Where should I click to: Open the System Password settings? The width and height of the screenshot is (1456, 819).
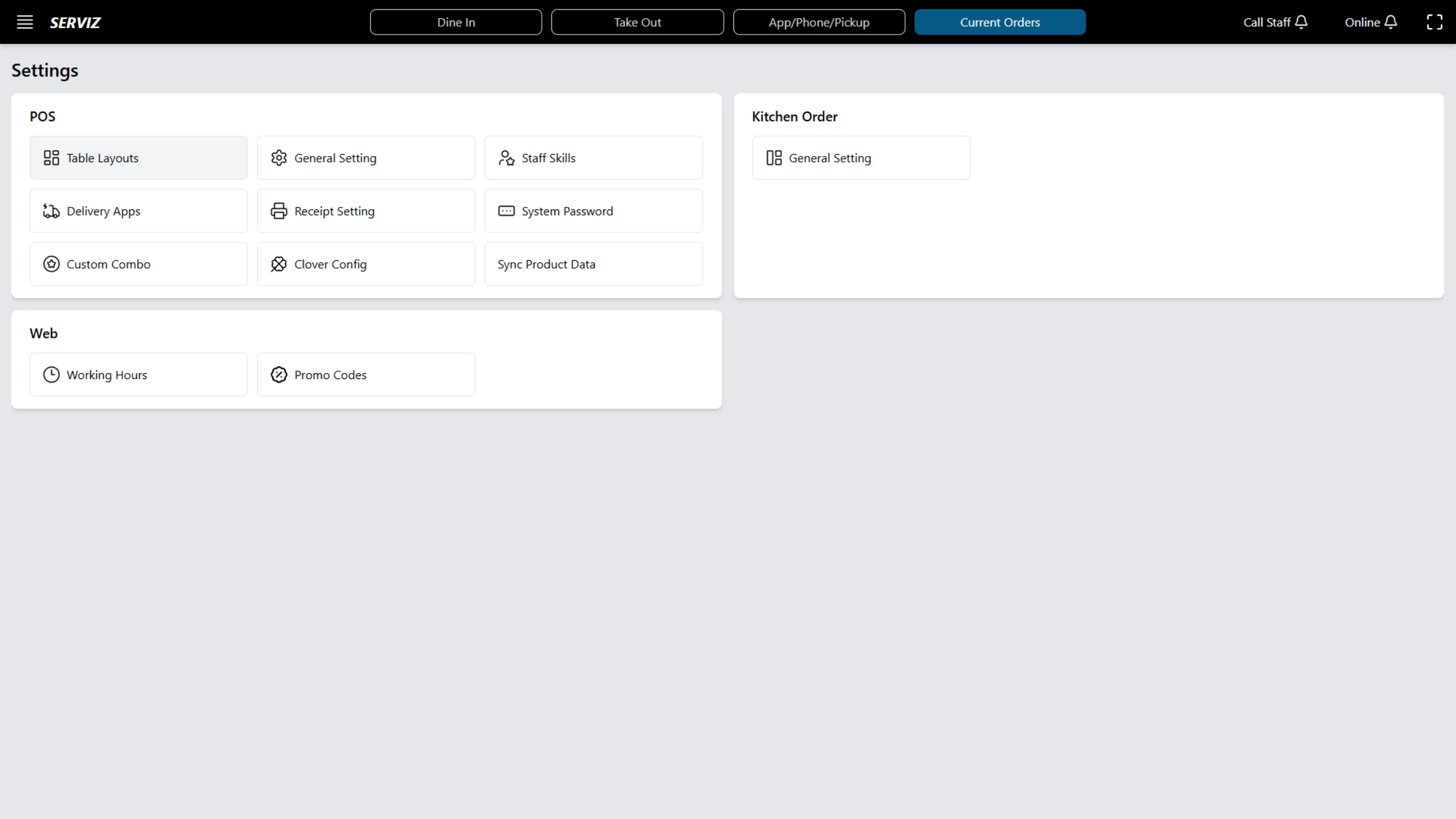(x=506, y=211)
